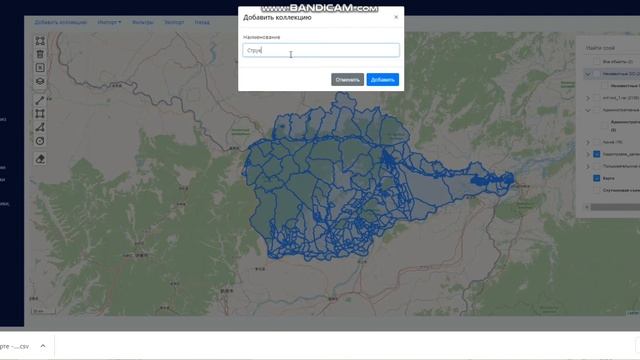The width and height of the screenshot is (640, 360).
Task: Click the Назад menu item
Action: tap(202, 22)
